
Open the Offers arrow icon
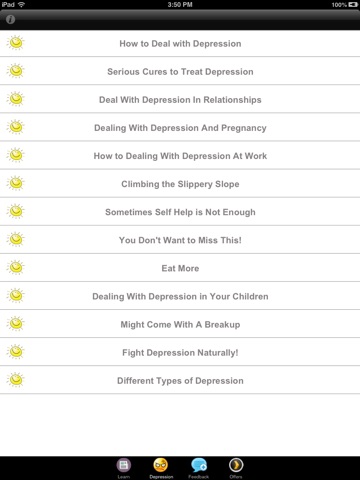point(236,465)
